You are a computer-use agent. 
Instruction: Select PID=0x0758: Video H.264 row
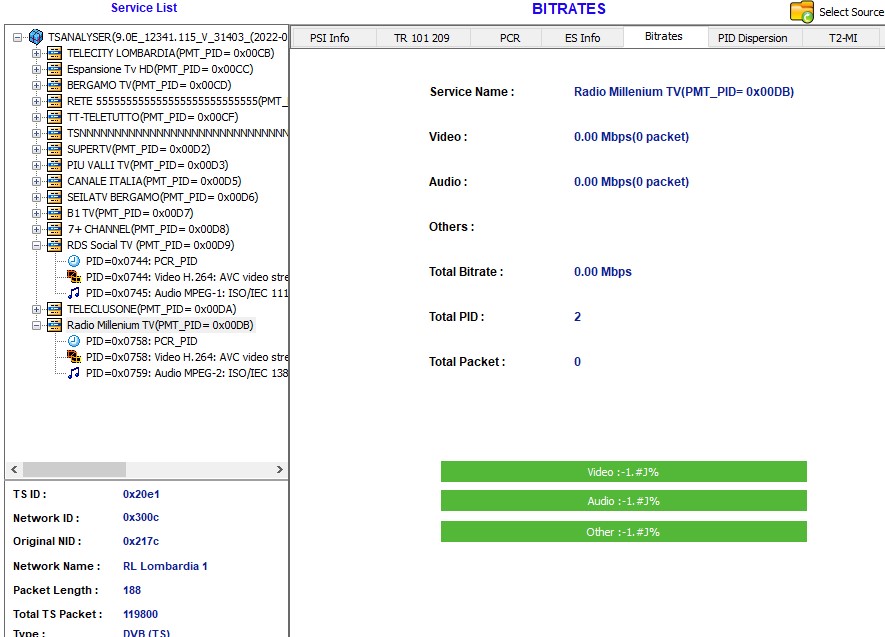point(187,357)
